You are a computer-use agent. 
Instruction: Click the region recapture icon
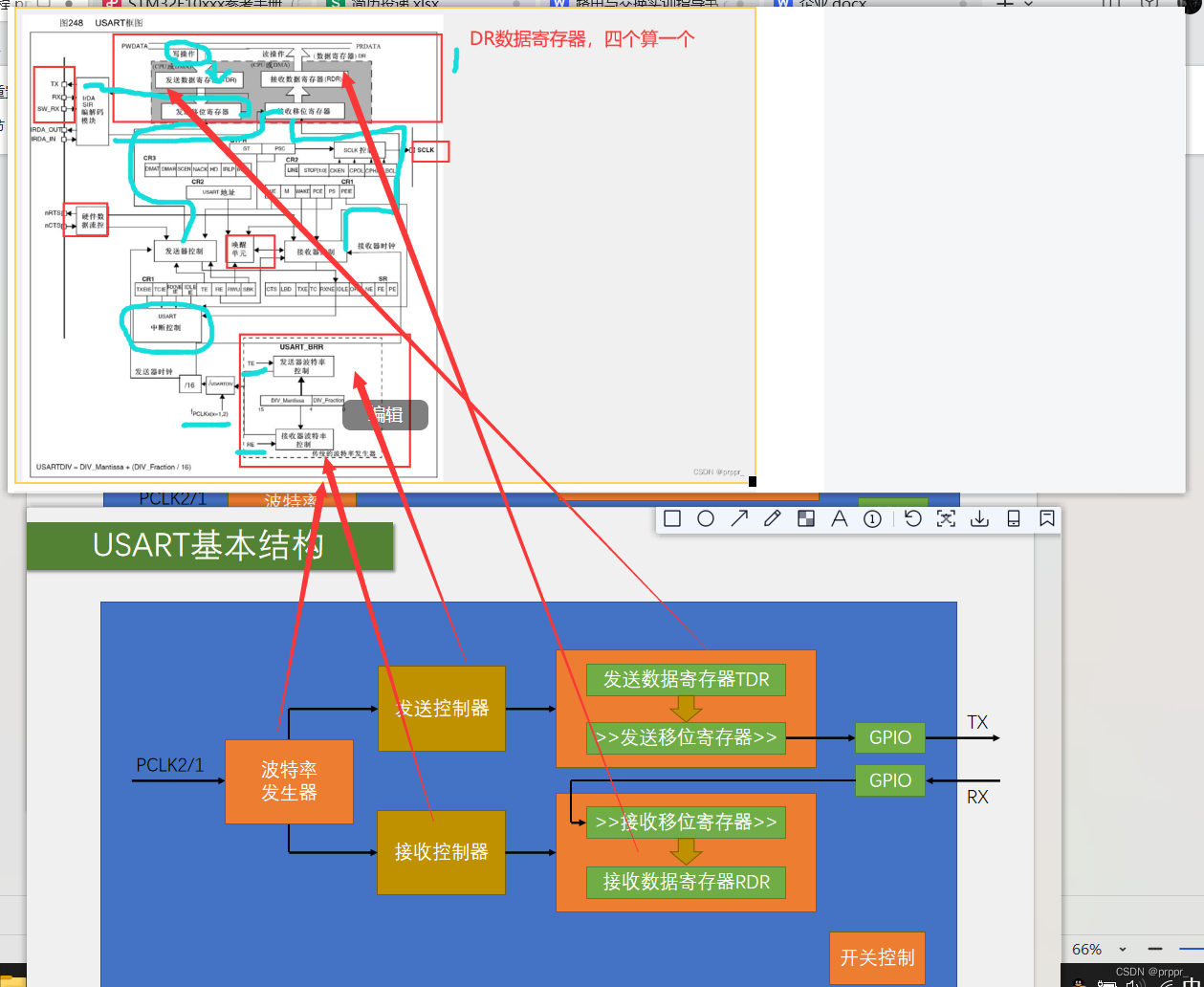click(x=946, y=517)
